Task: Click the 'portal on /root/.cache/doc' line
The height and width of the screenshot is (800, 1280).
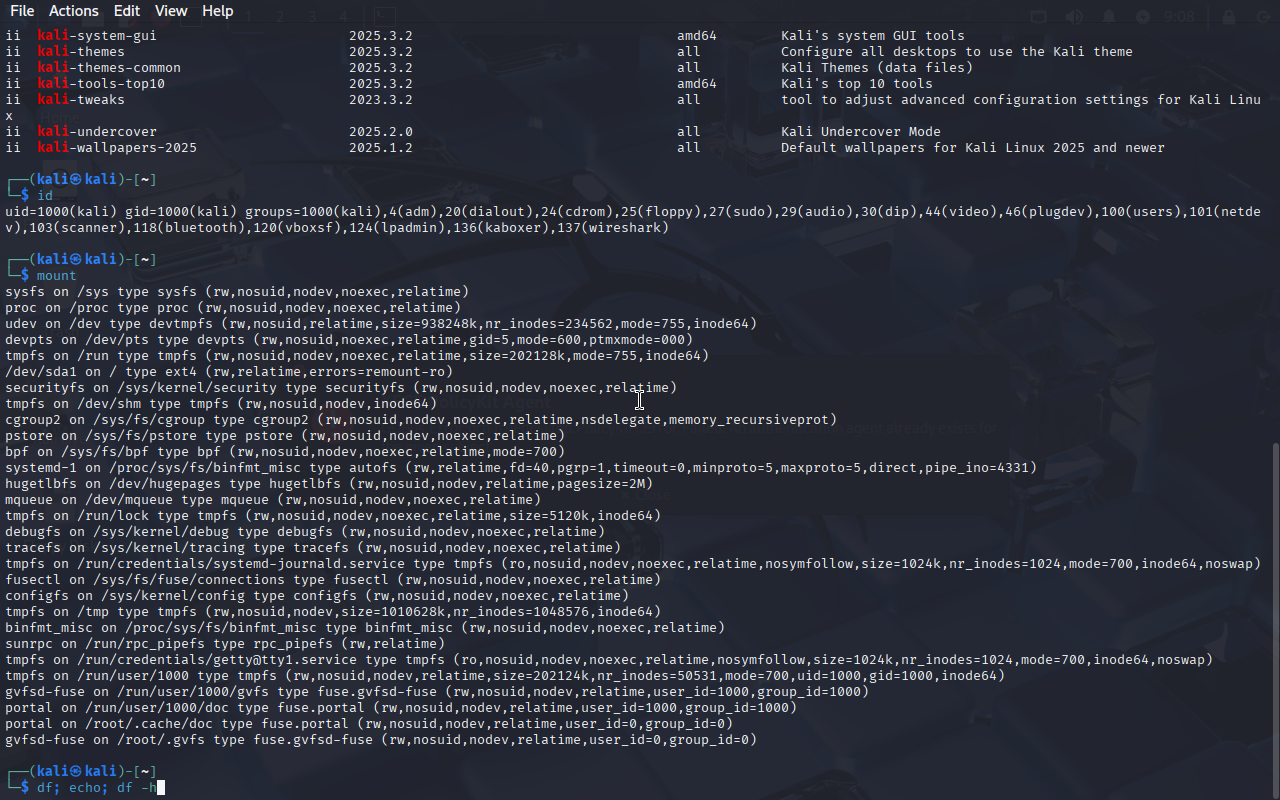Action: click(369, 723)
